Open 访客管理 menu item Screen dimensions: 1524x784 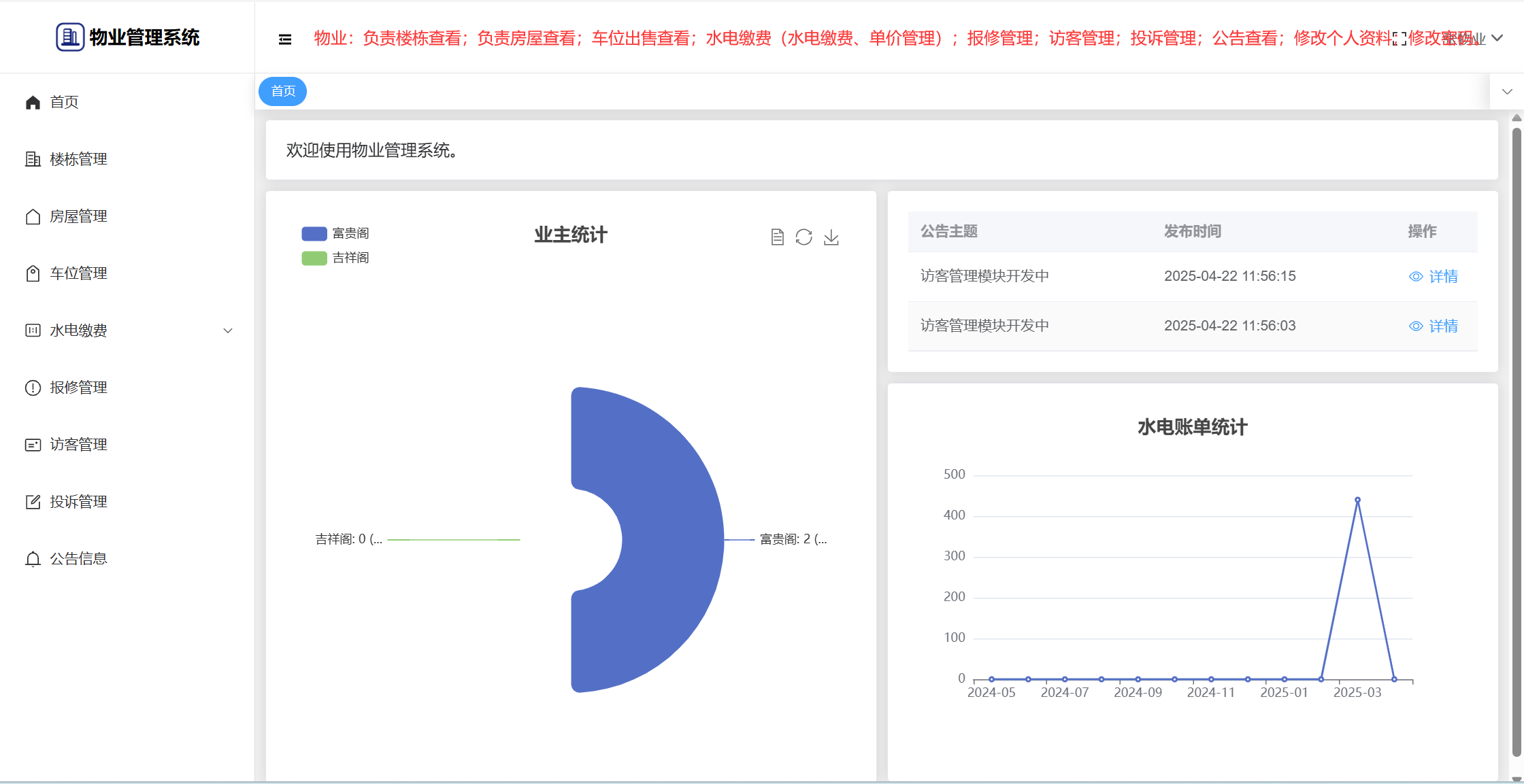[78, 445]
